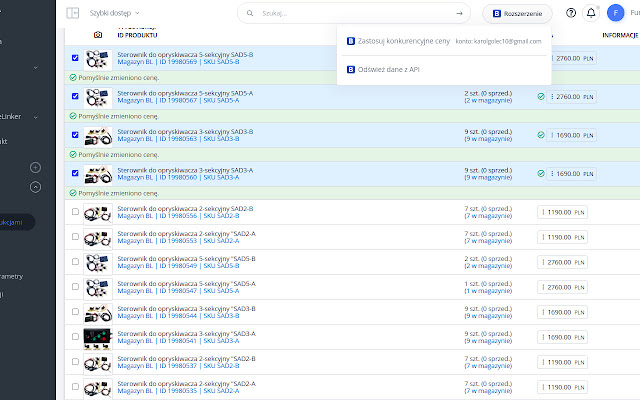
Task: Click '9 szt. (0 sprzed.)' for ID 19980544
Action: (488, 309)
